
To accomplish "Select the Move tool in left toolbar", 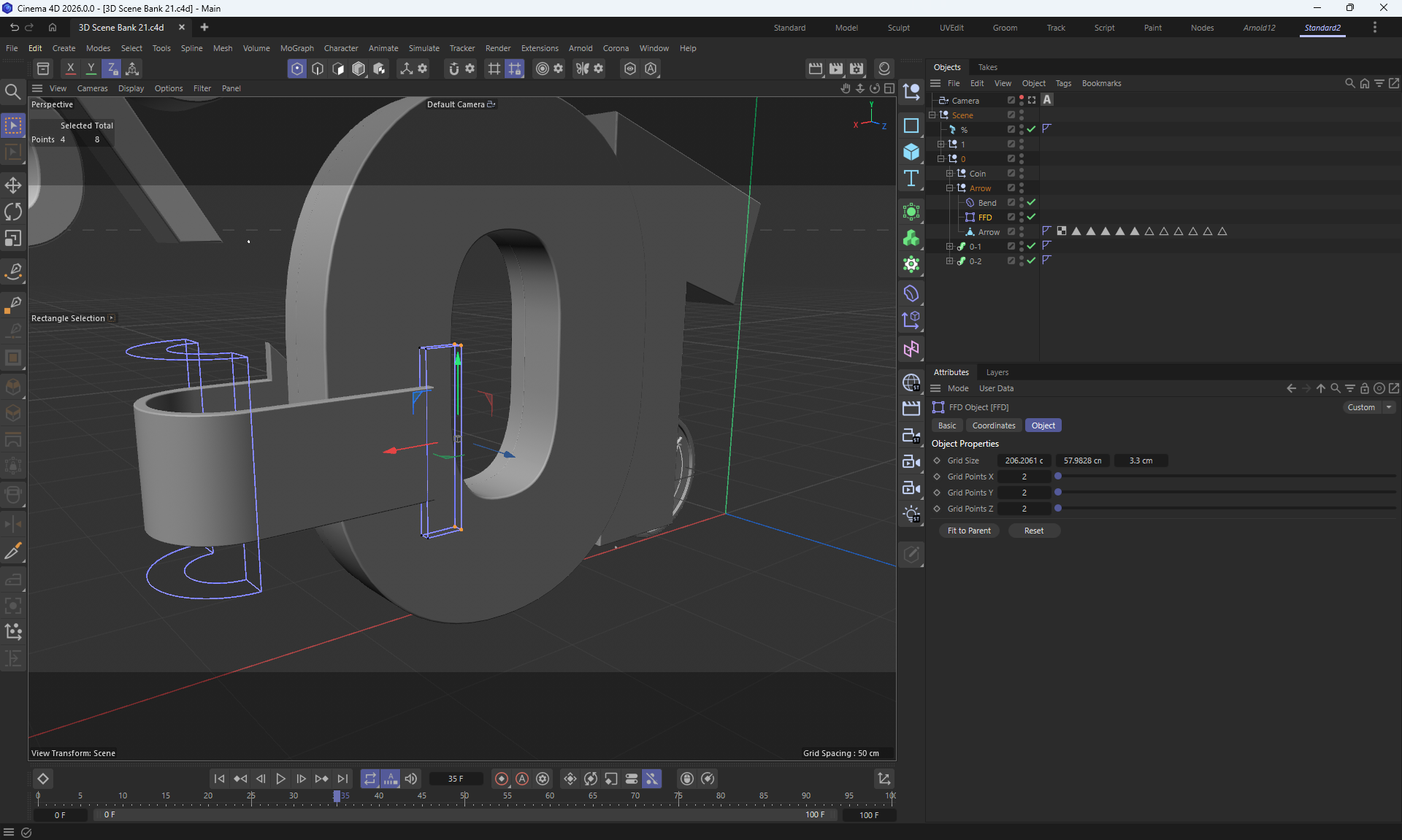I will pyautogui.click(x=13, y=185).
